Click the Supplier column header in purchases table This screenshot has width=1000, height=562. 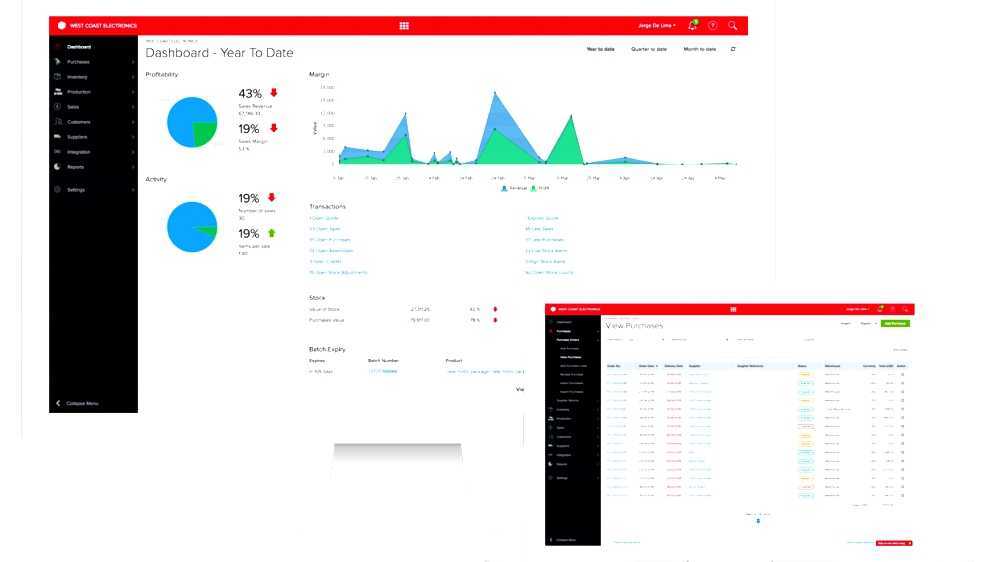click(695, 366)
